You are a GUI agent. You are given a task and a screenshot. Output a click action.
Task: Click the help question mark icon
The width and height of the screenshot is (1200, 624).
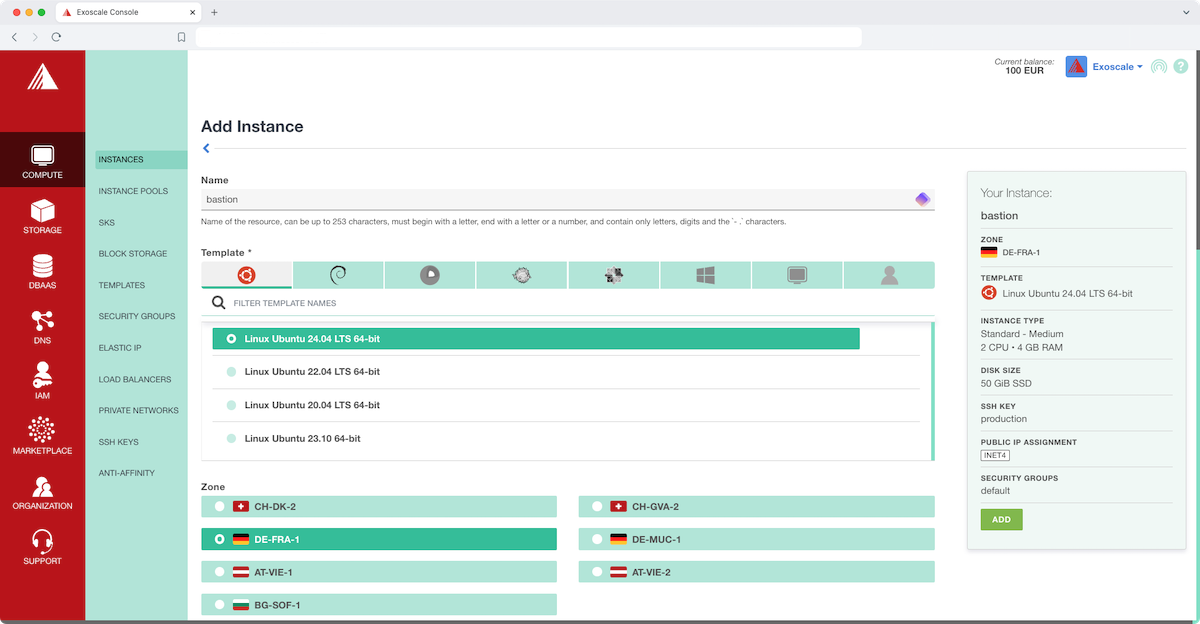1180,66
